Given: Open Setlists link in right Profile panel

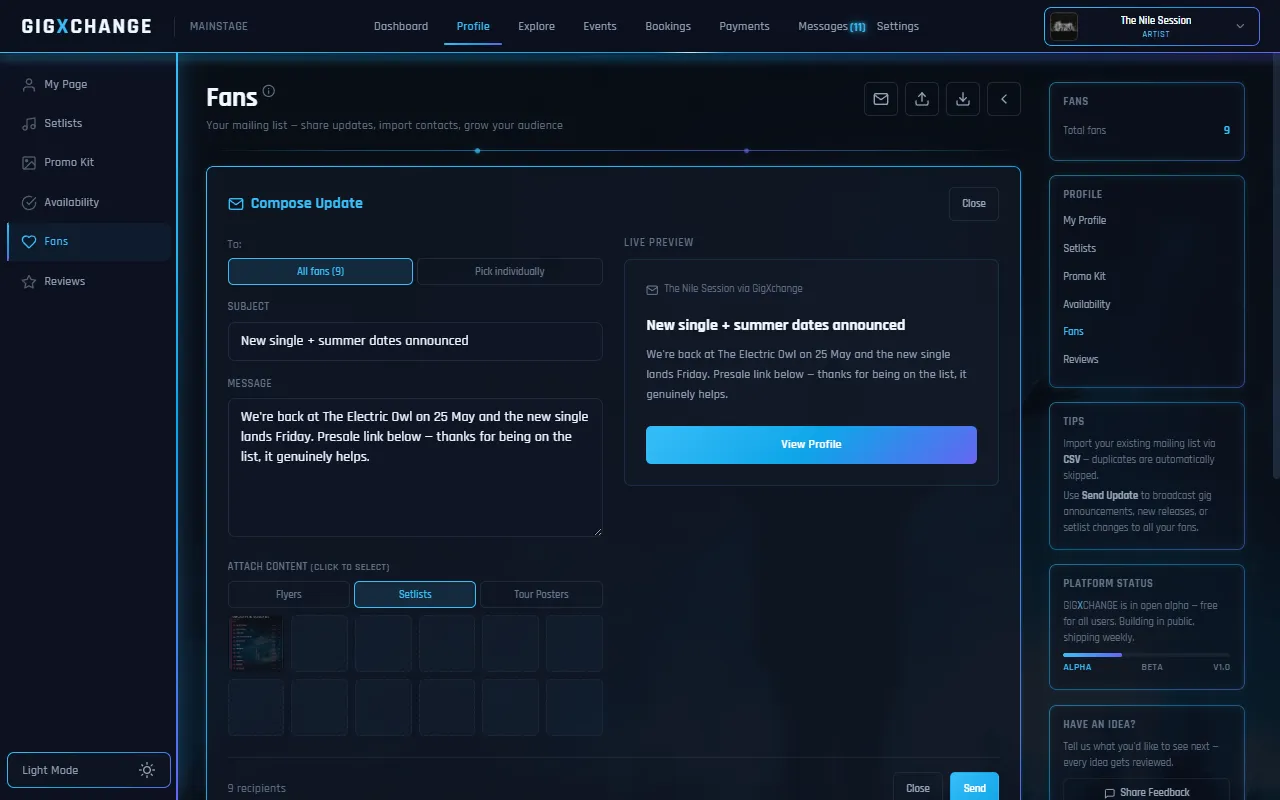Looking at the screenshot, I should point(1079,248).
